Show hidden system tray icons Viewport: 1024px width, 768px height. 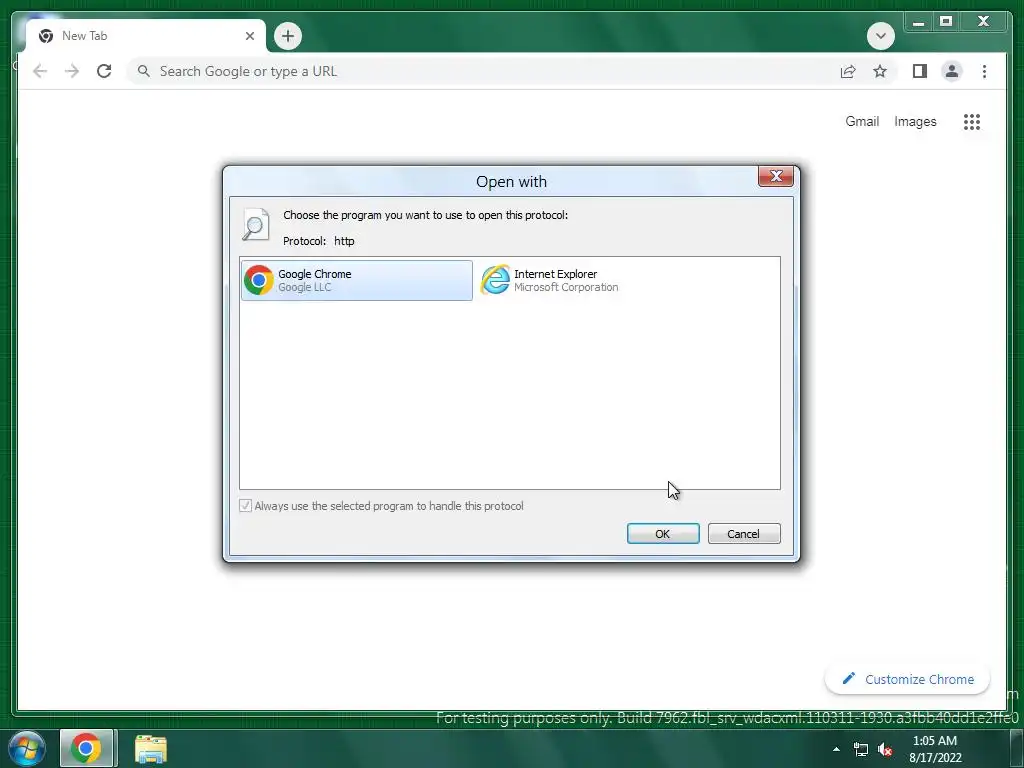click(x=837, y=749)
